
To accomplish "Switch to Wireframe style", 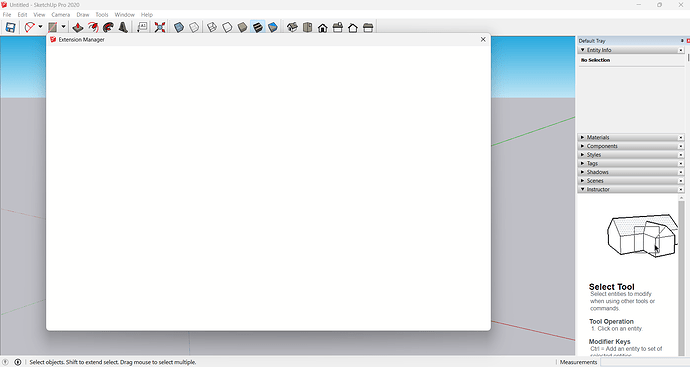I will pos(212,27).
